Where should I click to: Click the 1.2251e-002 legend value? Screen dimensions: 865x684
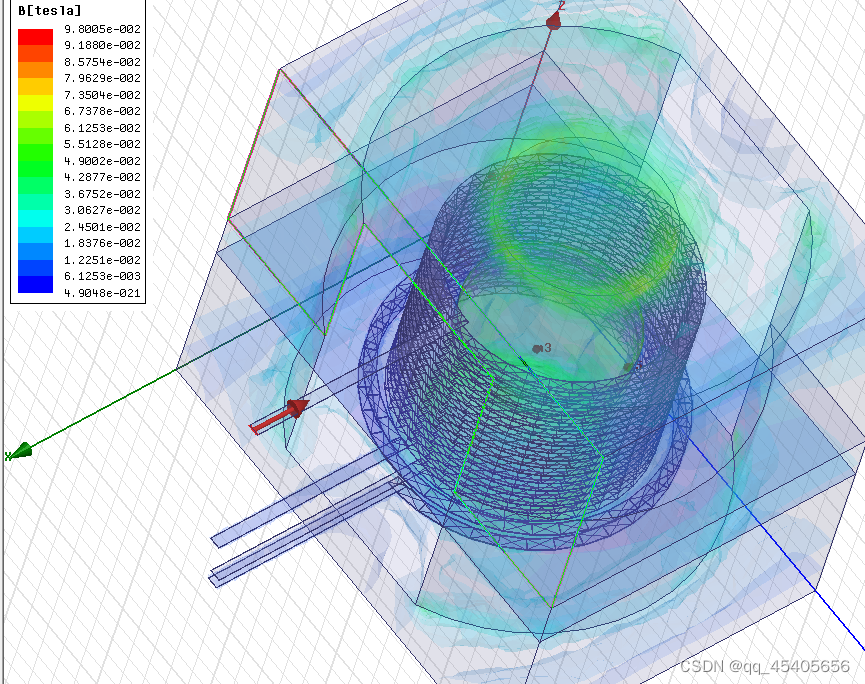point(102,259)
